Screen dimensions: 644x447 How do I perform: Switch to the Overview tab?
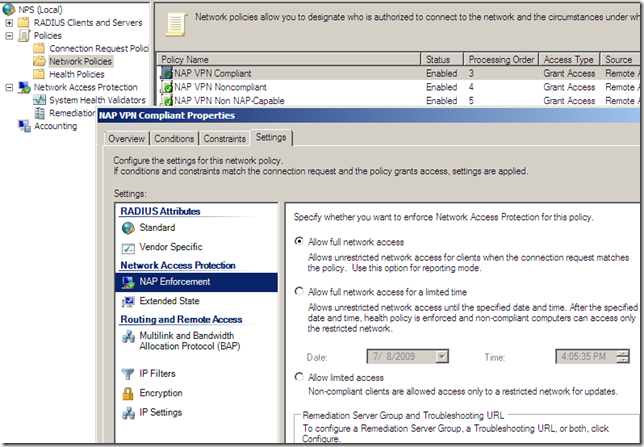coord(126,138)
